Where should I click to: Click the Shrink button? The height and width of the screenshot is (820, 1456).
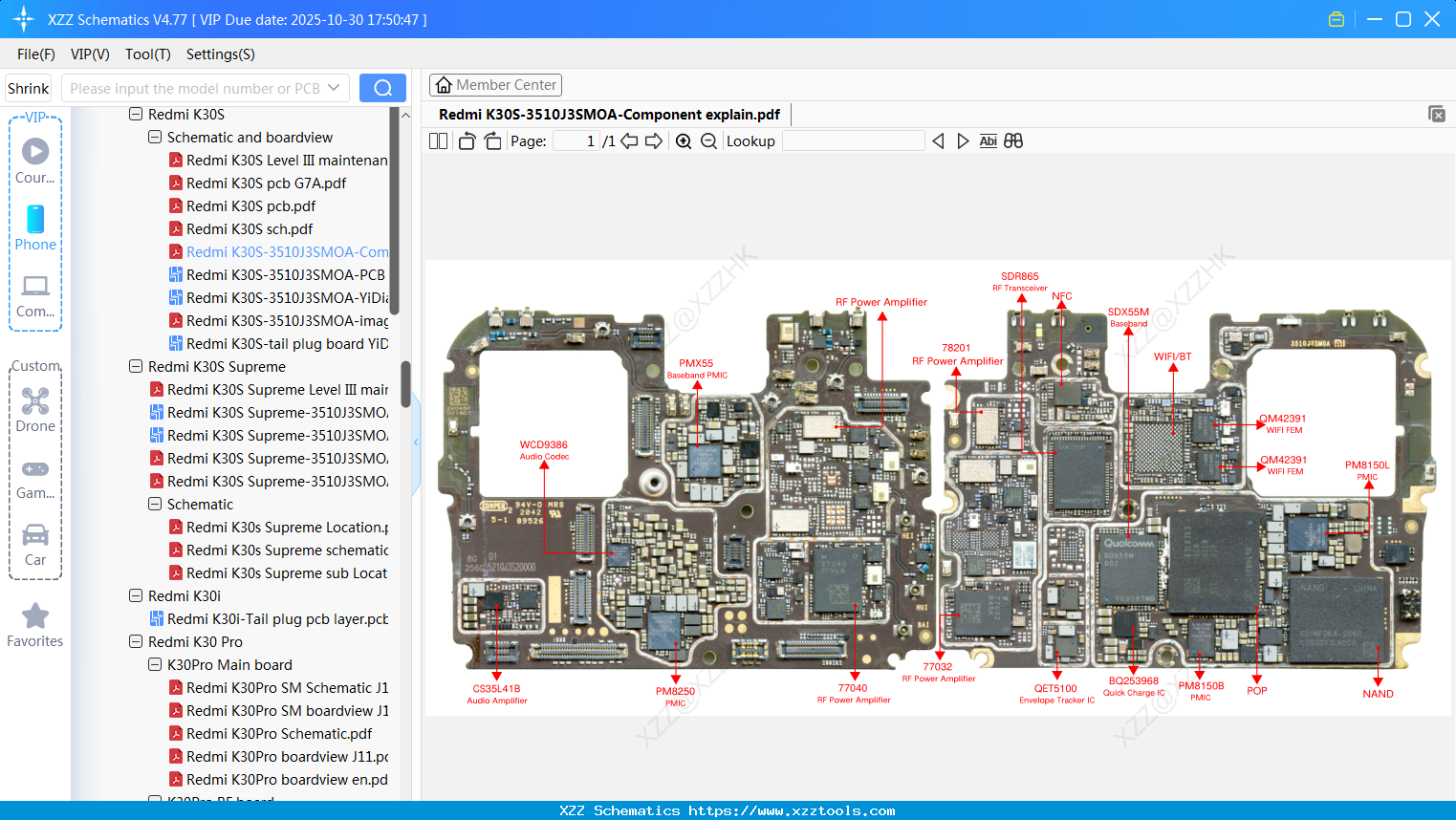coord(28,87)
